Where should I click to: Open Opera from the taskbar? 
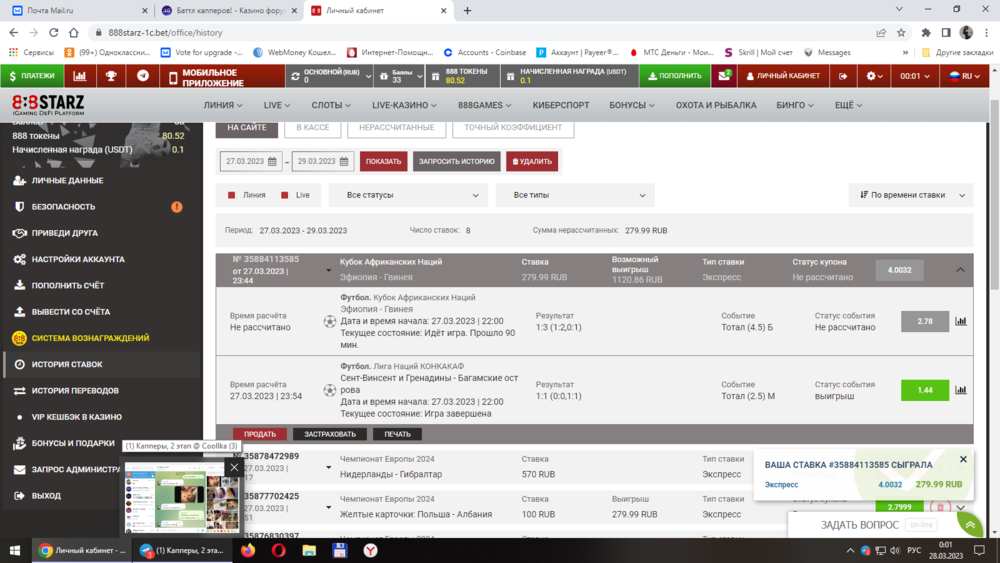(x=279, y=550)
